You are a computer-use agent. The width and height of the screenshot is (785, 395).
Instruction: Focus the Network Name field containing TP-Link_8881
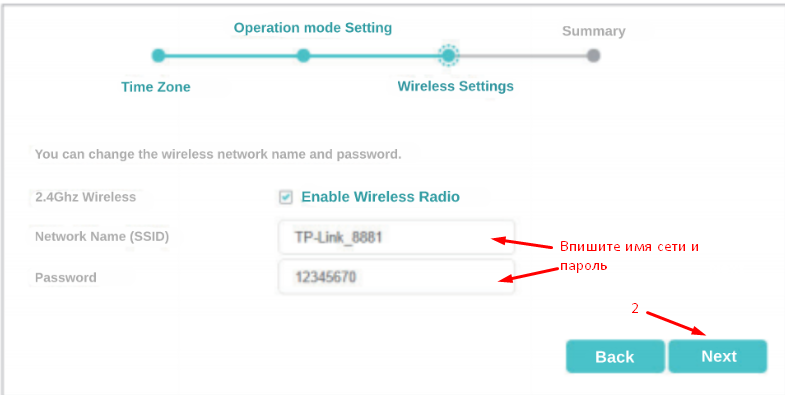(x=397, y=237)
